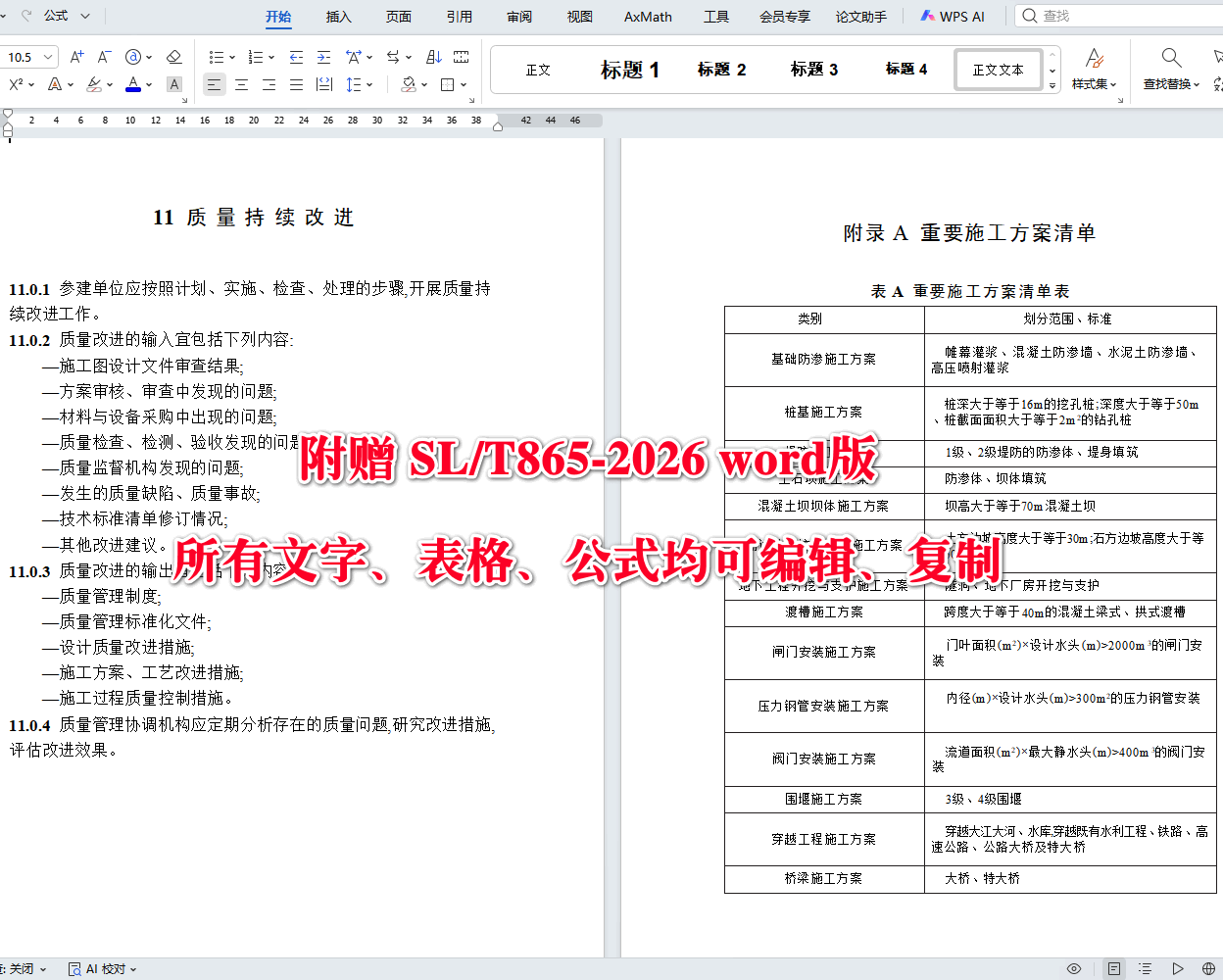Click the increase font size icon

coord(76,57)
